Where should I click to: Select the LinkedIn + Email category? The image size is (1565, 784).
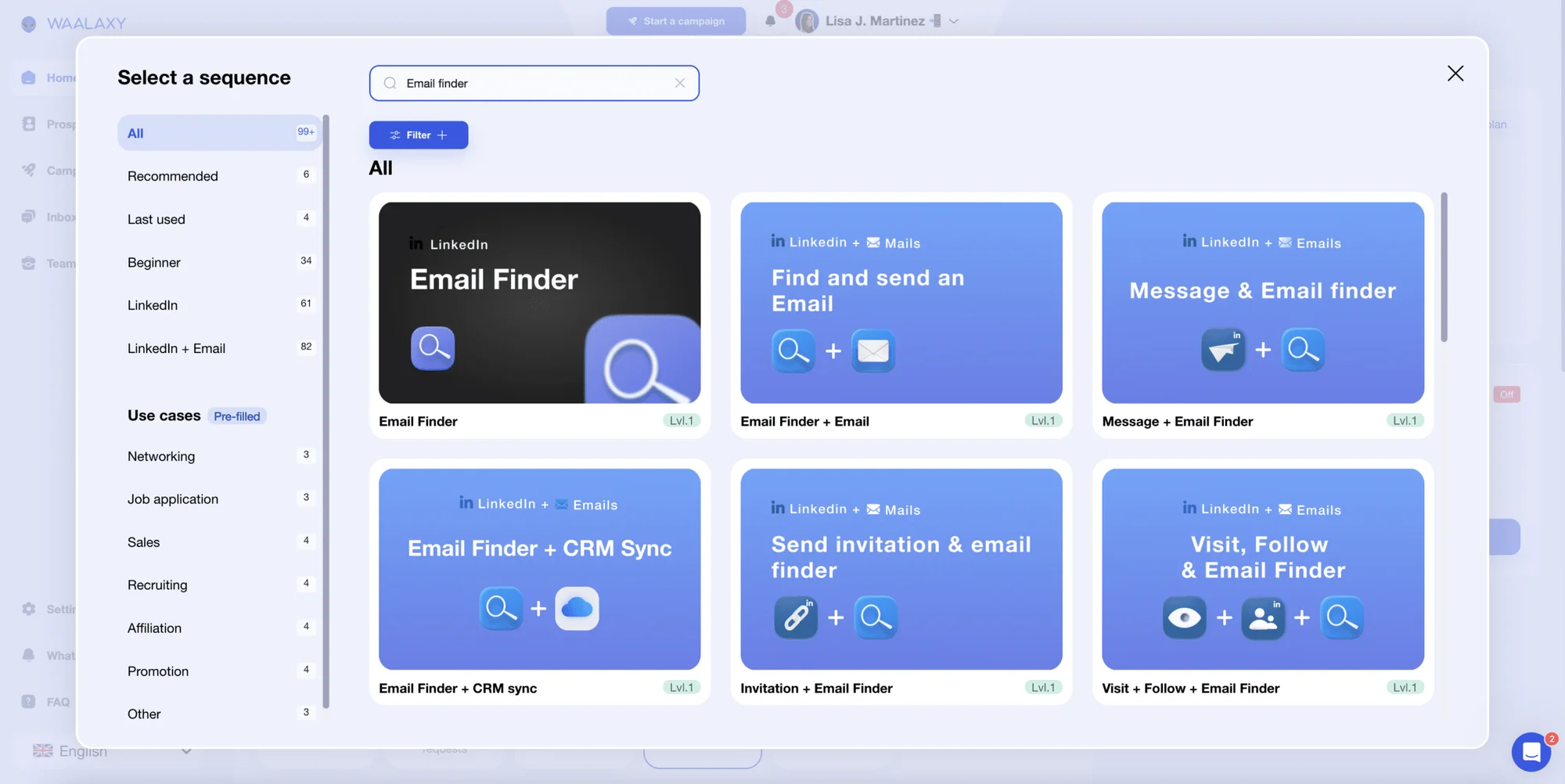219,348
